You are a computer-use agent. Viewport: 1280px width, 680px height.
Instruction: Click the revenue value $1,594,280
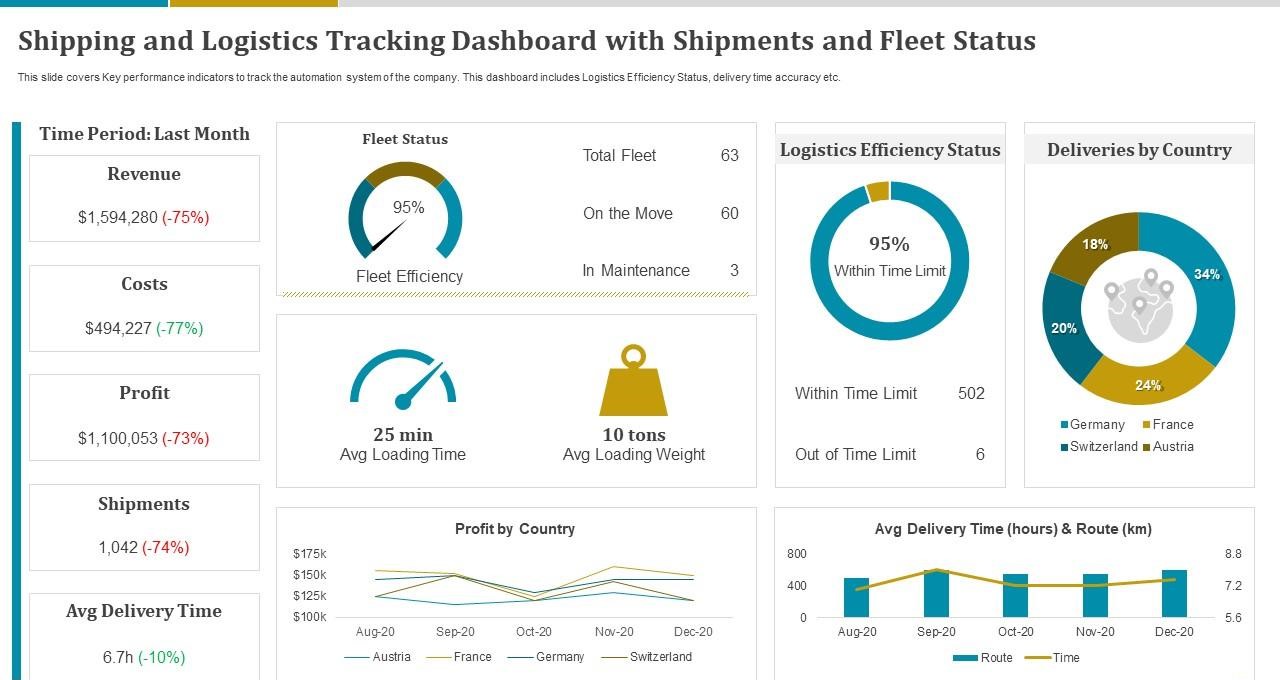click(117, 217)
